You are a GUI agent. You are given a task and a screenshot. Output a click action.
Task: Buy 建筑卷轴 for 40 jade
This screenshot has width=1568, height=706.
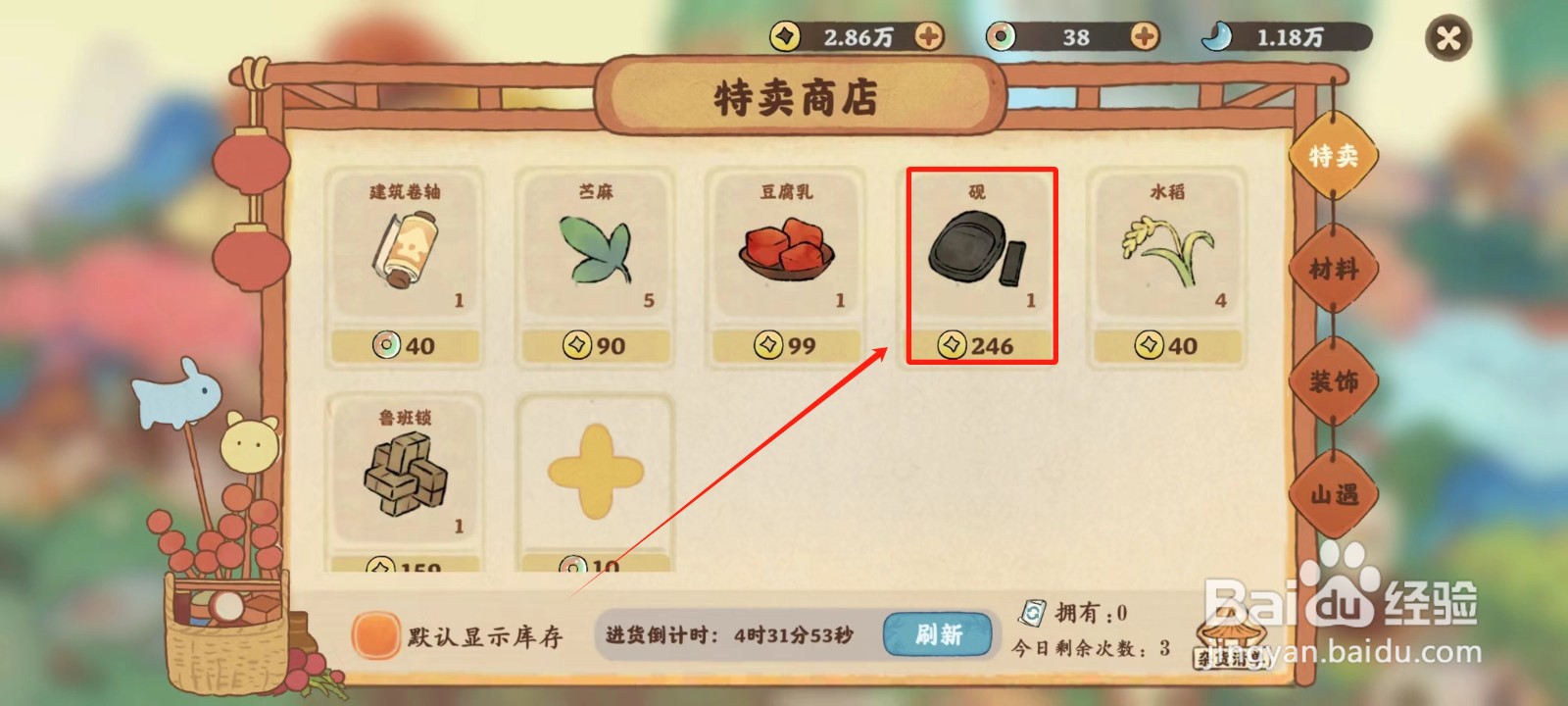404,345
